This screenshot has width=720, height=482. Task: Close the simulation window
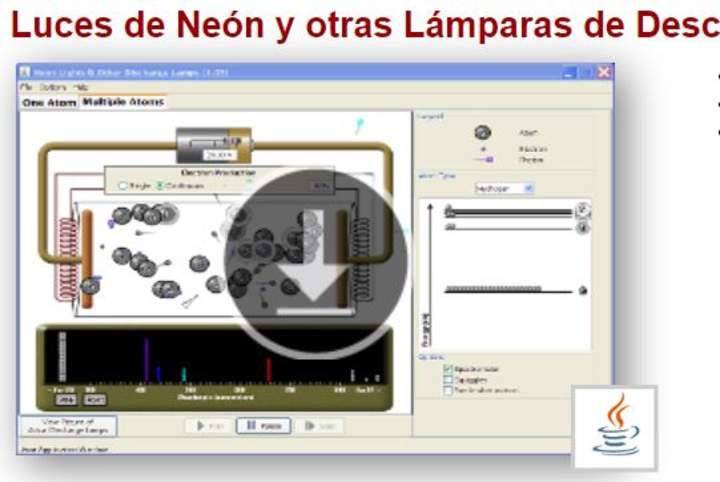[603, 72]
